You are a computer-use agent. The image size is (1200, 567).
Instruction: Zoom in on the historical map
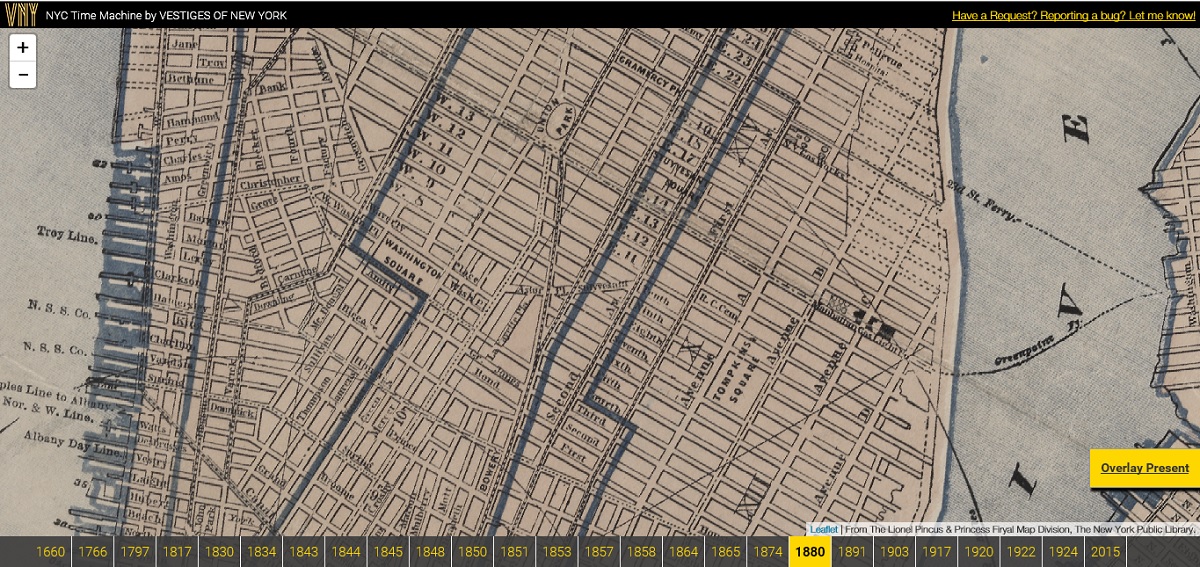22,47
